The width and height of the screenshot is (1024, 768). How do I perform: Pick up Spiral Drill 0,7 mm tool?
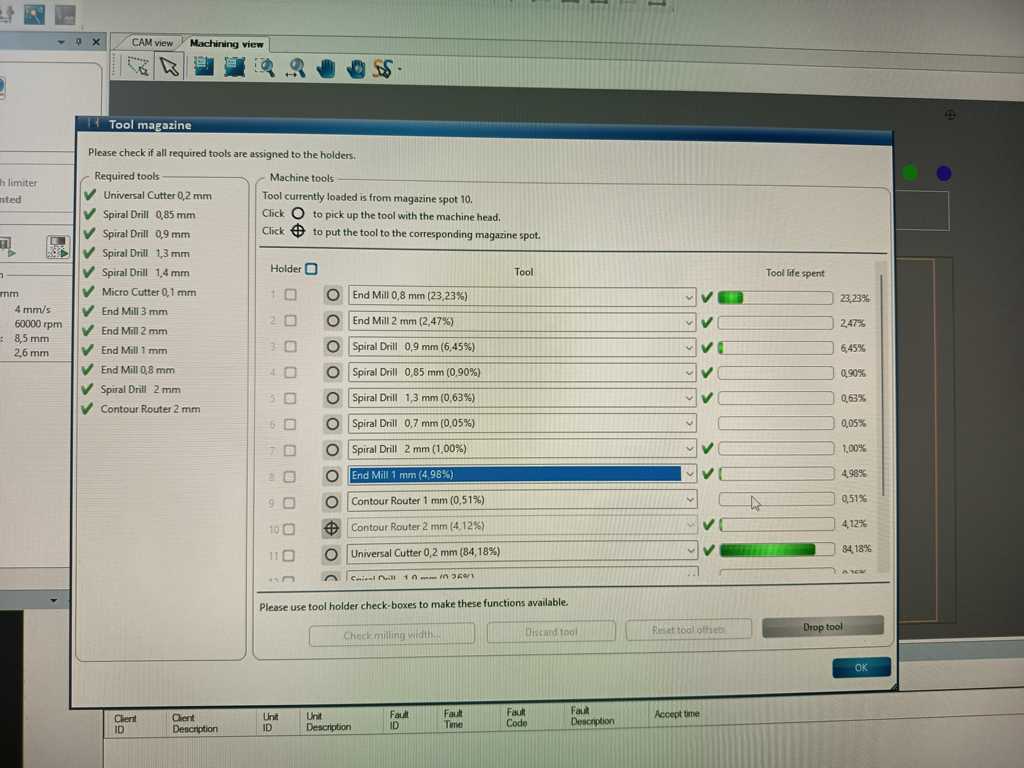click(x=332, y=424)
